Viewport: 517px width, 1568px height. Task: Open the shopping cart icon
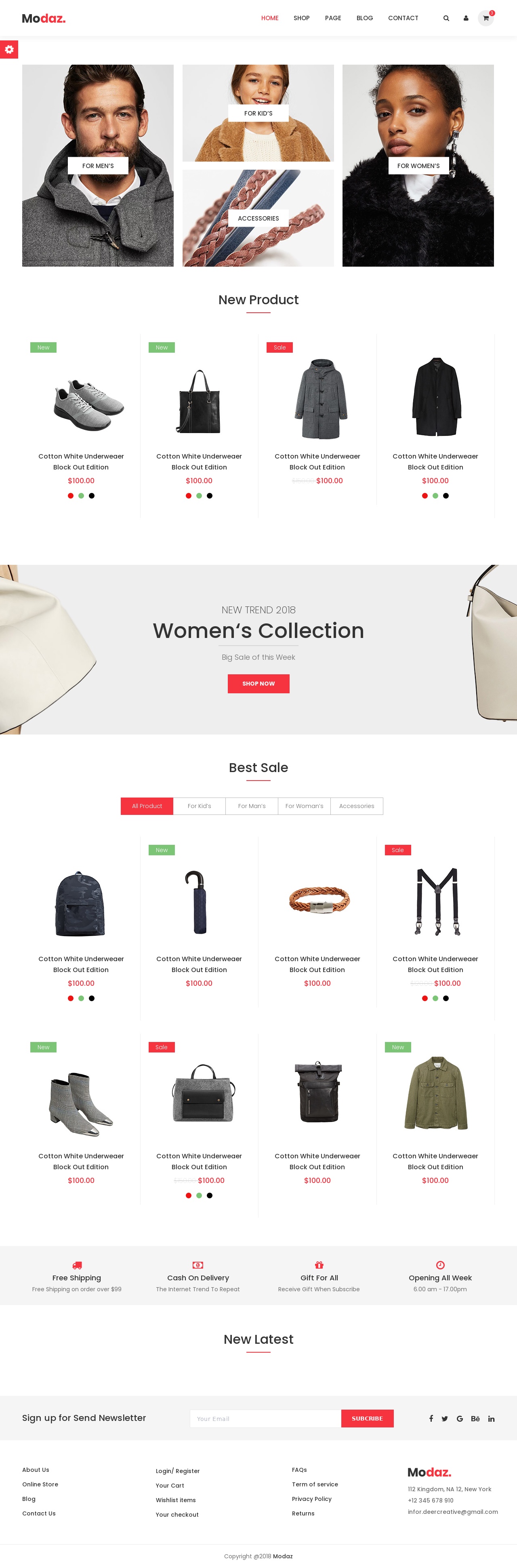pyautogui.click(x=485, y=18)
